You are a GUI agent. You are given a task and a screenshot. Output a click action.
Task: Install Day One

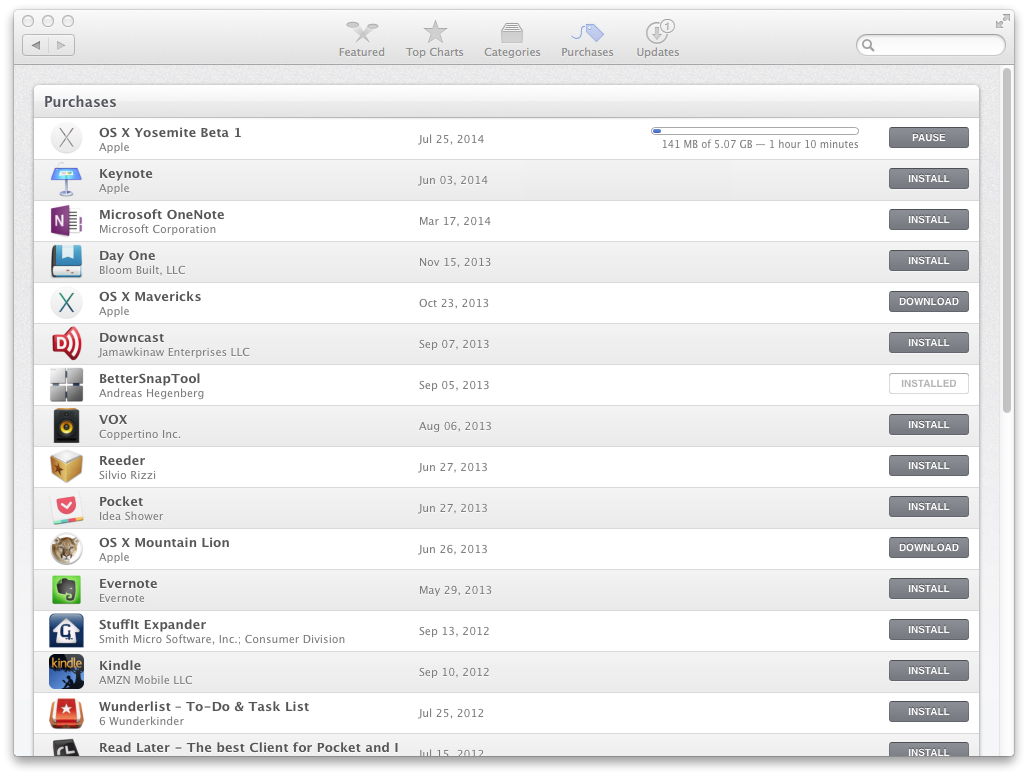tap(928, 260)
